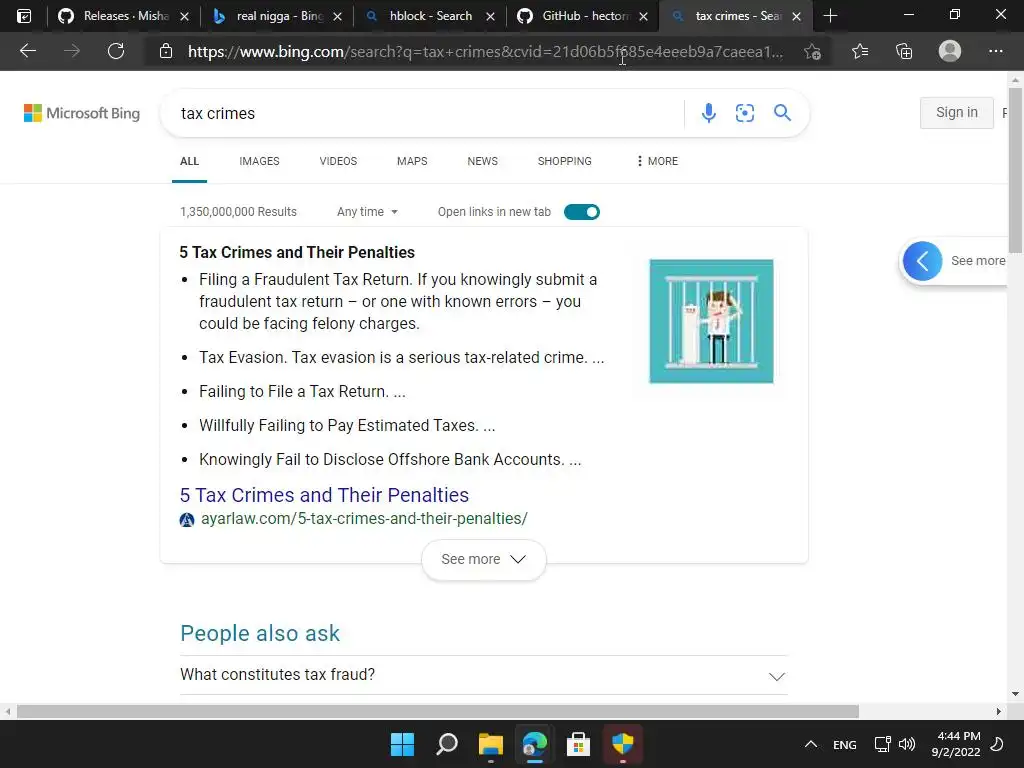Click the jailed man thumbnail image
The width and height of the screenshot is (1024, 768).
(711, 321)
